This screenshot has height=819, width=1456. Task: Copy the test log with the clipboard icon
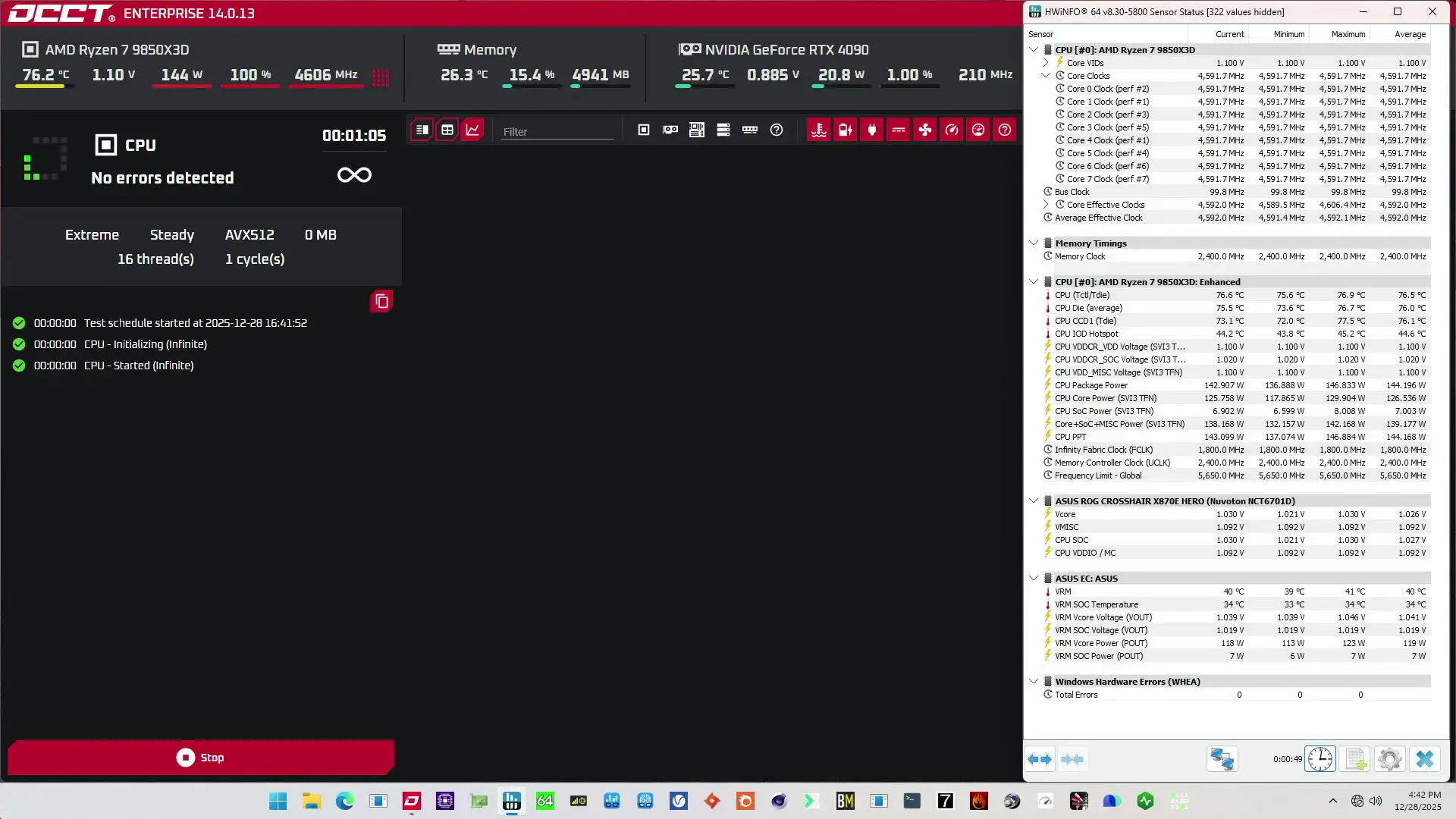click(x=381, y=302)
